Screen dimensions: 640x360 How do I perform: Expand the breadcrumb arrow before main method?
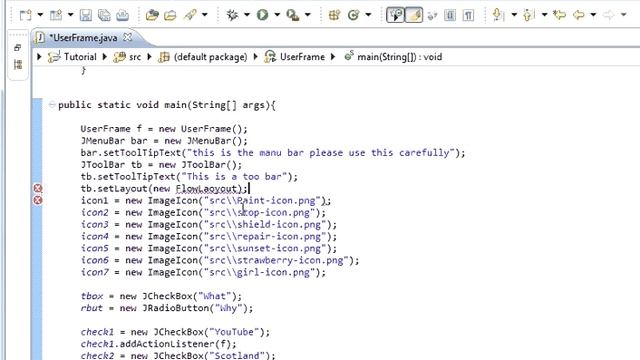[x=333, y=57]
